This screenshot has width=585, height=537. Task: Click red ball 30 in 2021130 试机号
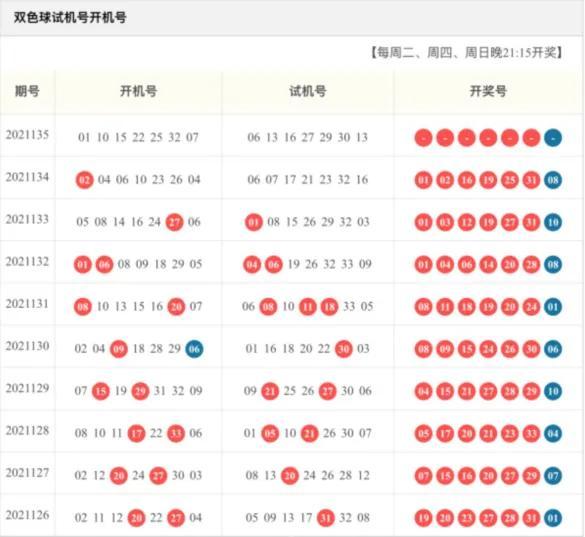[x=344, y=349]
